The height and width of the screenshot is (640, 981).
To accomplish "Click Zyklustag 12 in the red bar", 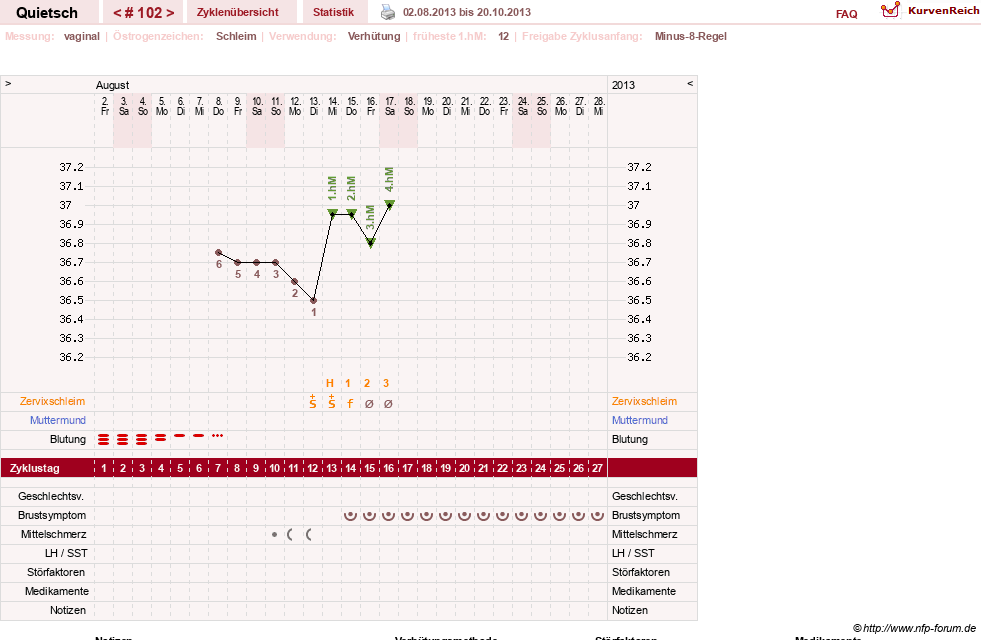I will click(x=312, y=468).
